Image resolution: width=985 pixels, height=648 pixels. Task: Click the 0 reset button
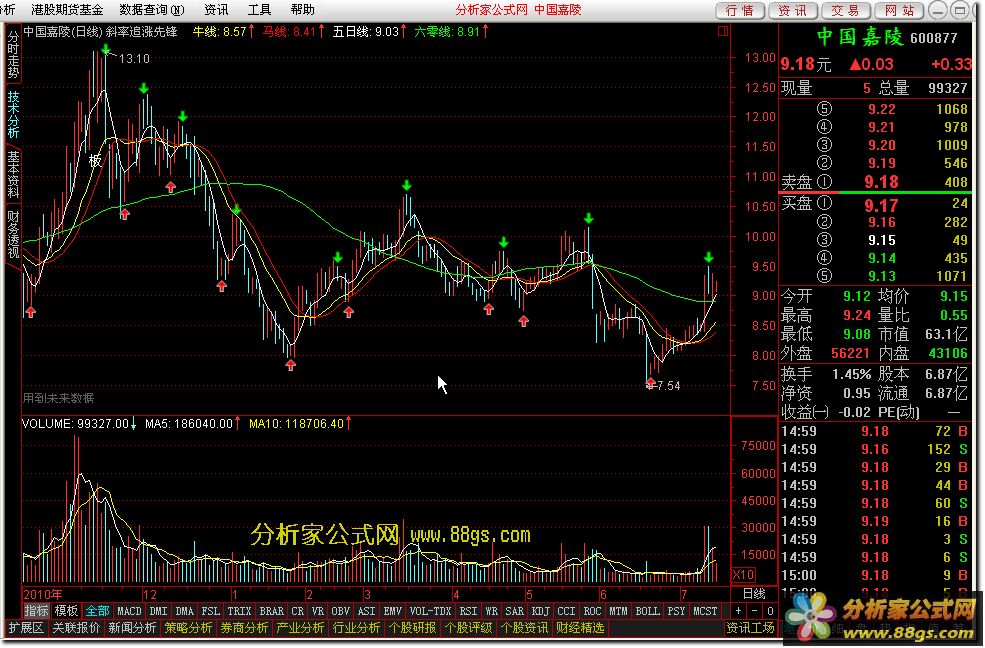click(x=770, y=611)
